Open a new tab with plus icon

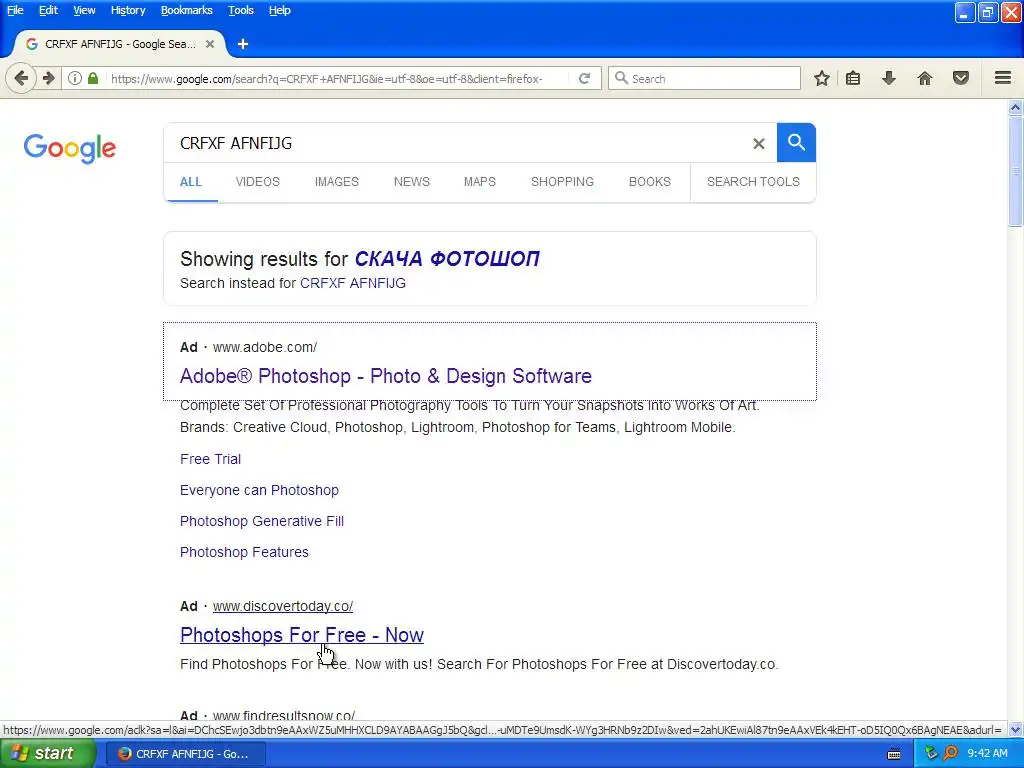point(243,44)
